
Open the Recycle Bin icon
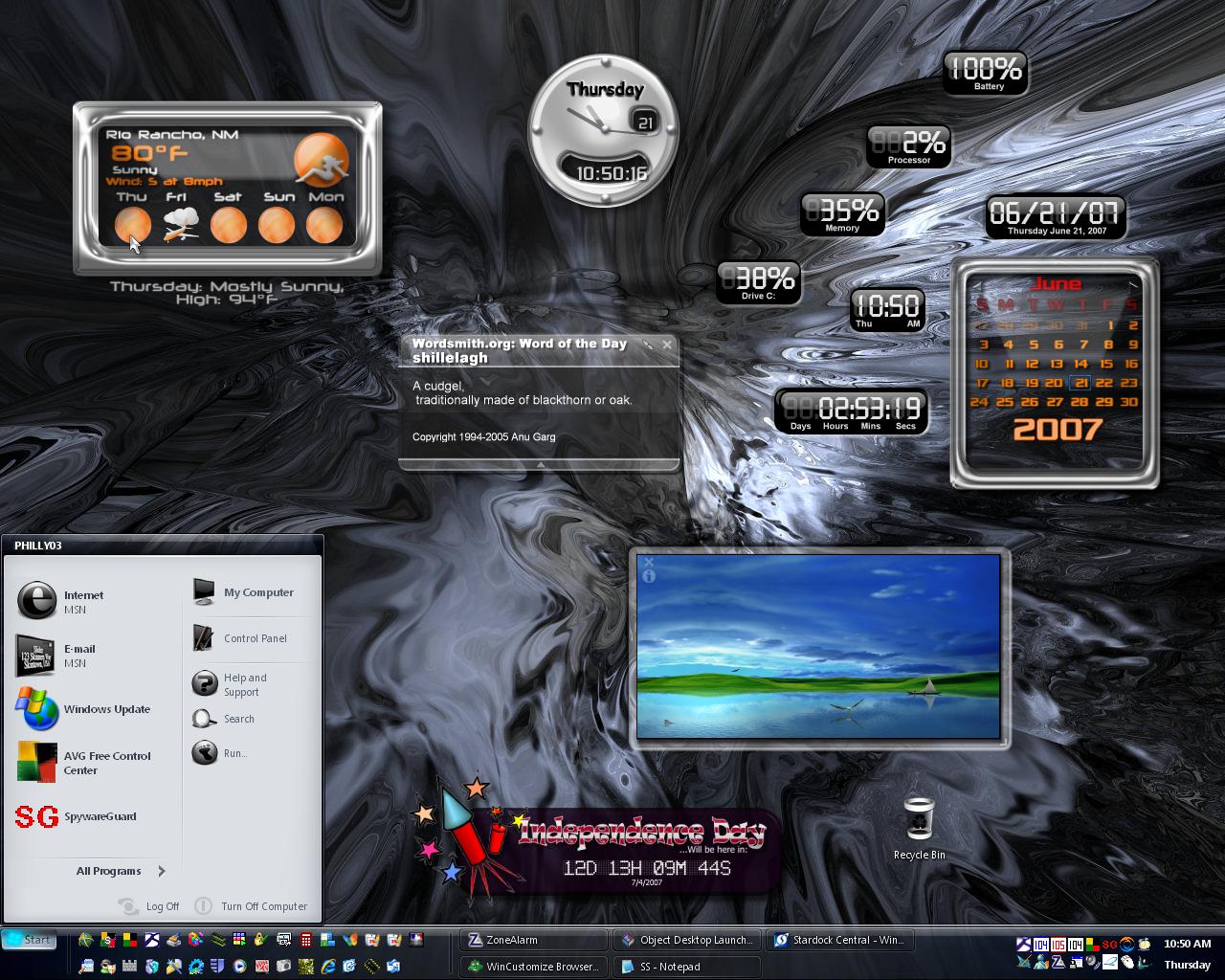[x=919, y=827]
